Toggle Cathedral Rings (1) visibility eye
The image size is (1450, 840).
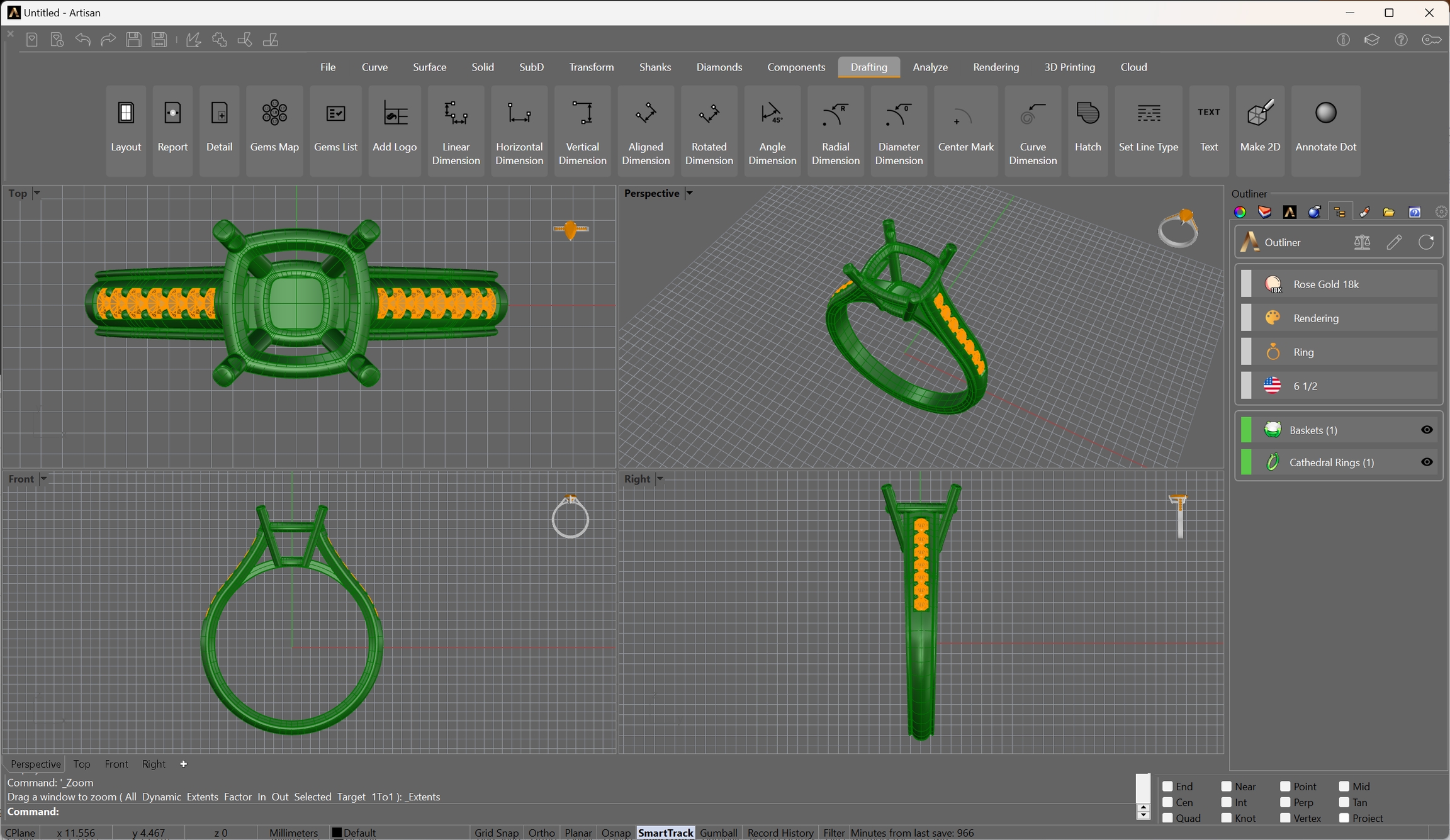[x=1427, y=462]
